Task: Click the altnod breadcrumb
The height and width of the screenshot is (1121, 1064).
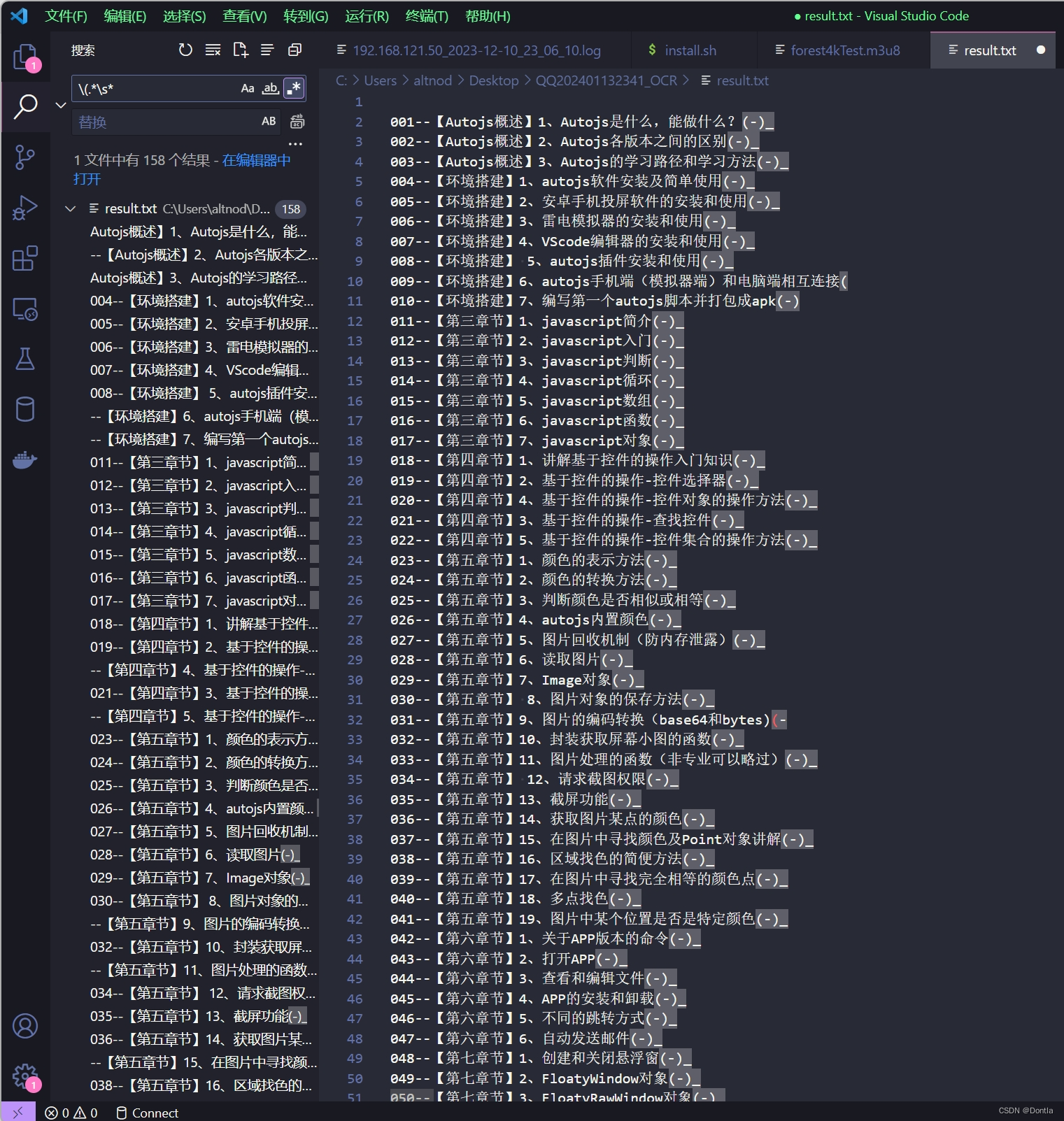Action: coord(432,80)
